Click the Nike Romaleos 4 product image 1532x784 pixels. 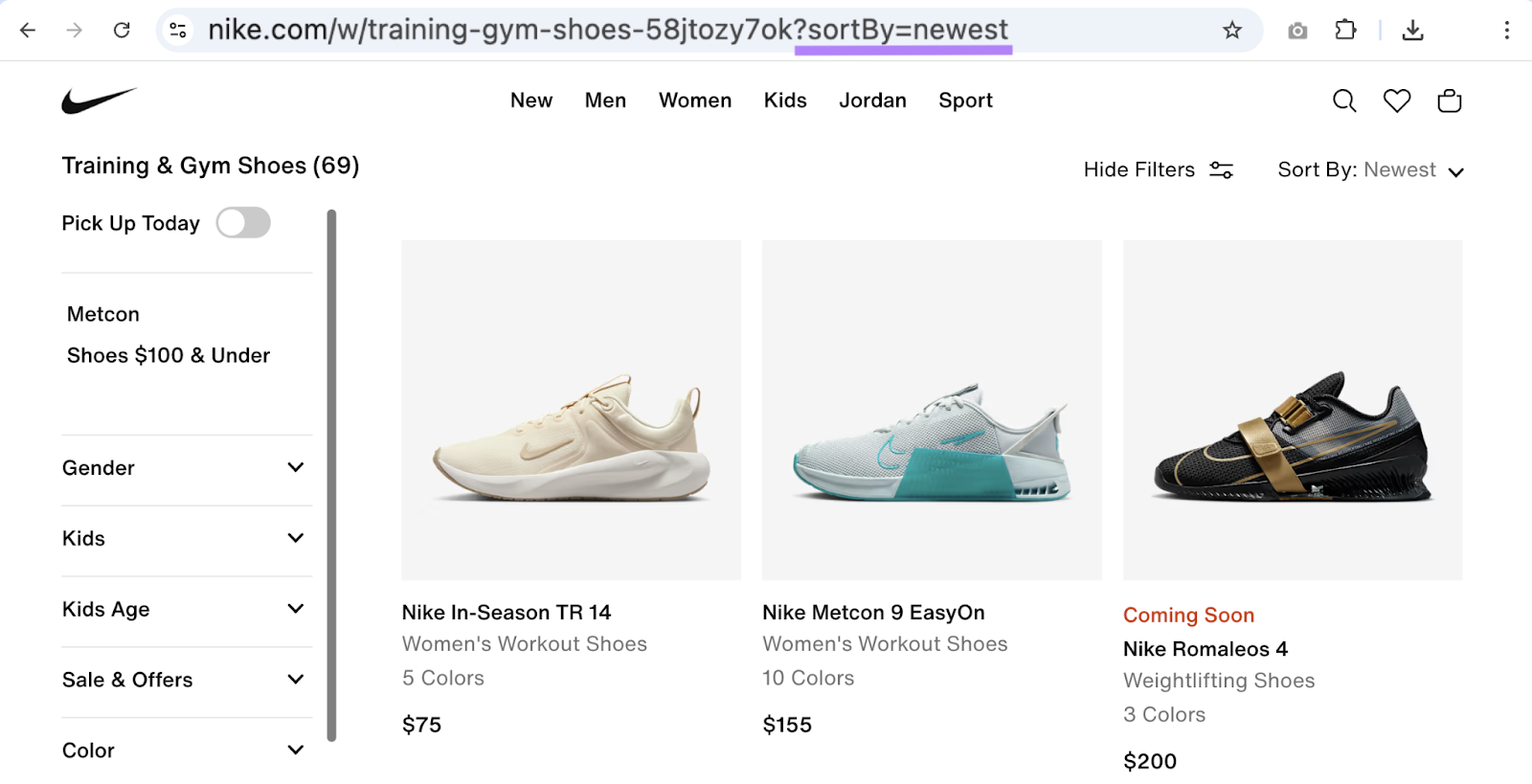[x=1292, y=410]
